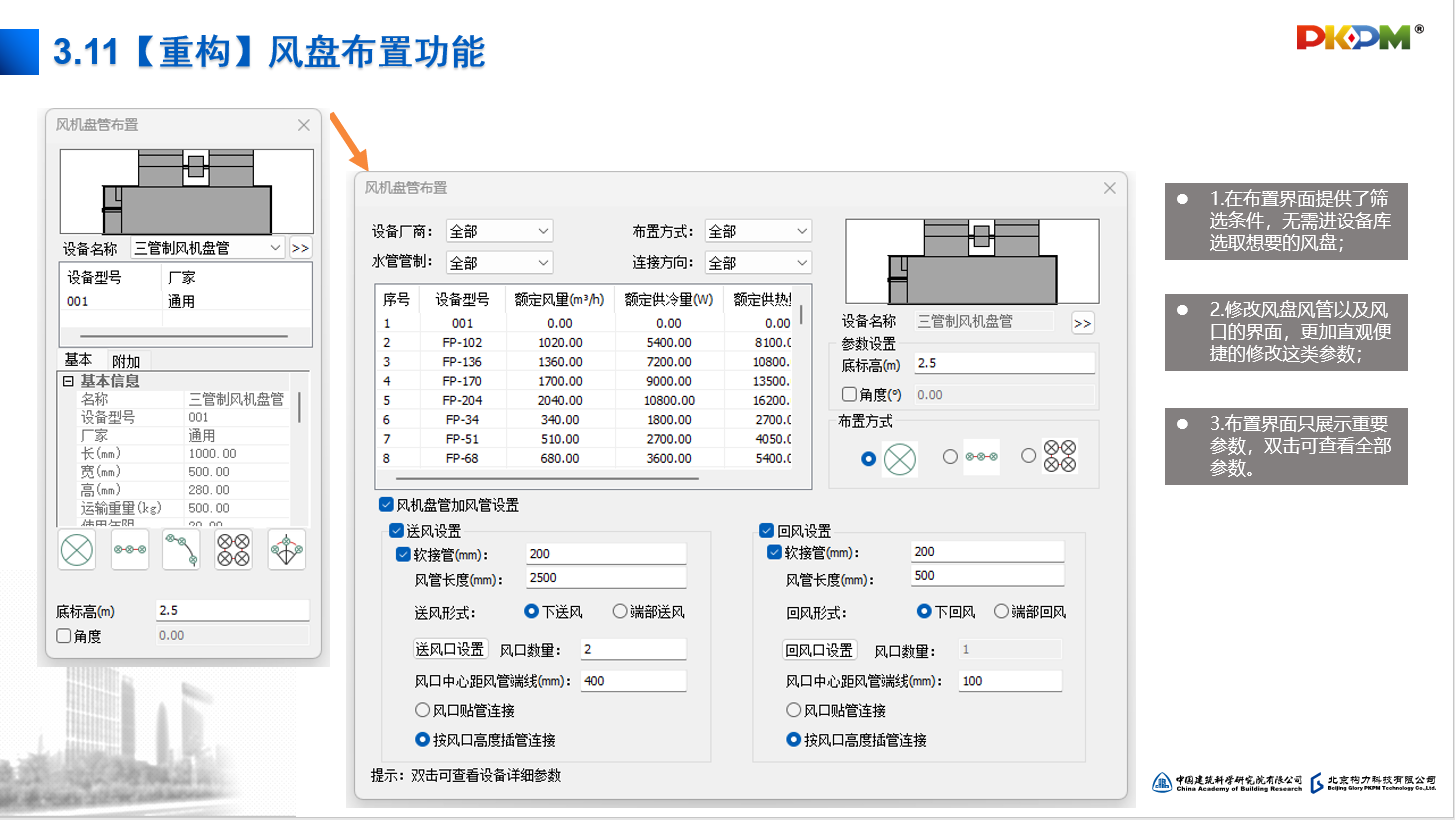Viewport: 1455px width, 820px height.
Task: Switch to the 附加 tab
Action: 126,361
